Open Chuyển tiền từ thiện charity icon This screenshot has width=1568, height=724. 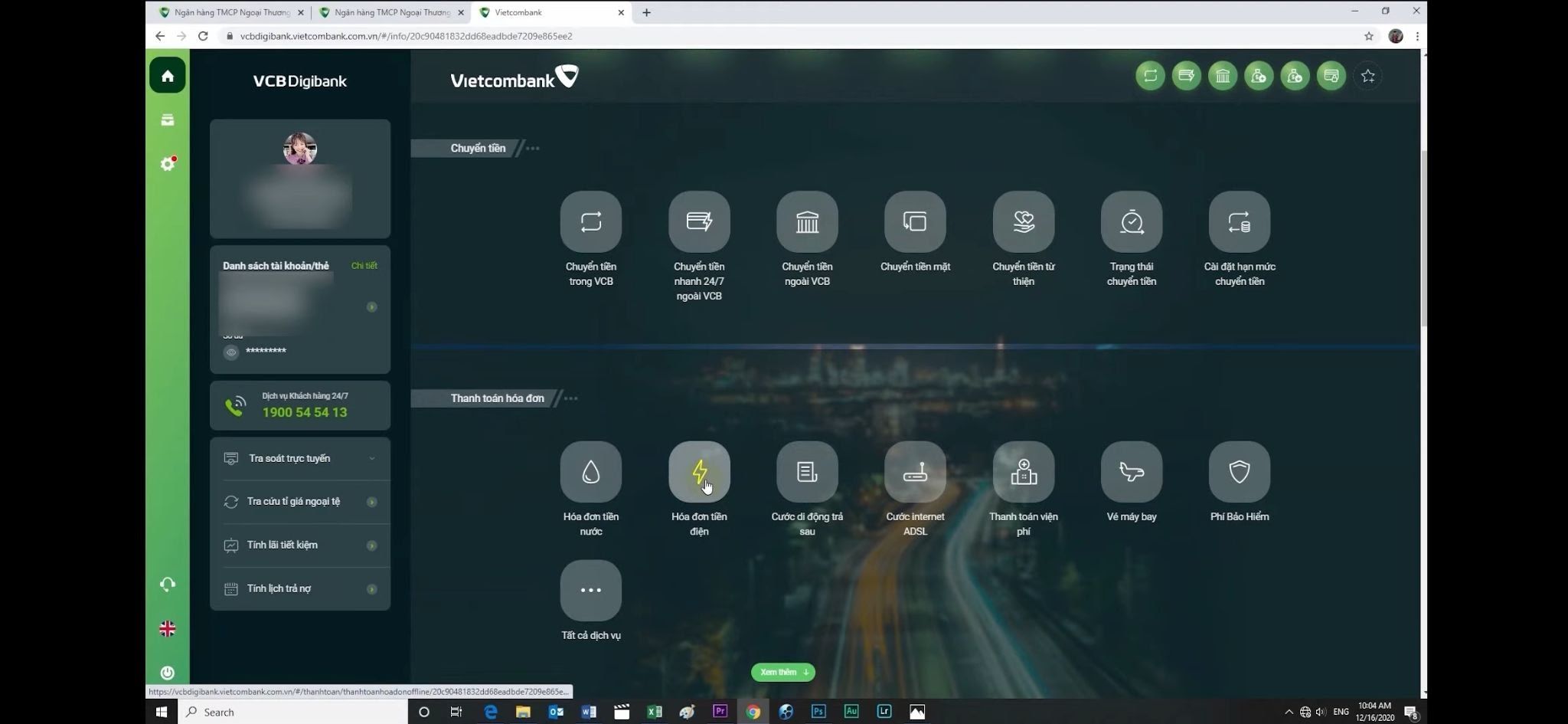1023,222
